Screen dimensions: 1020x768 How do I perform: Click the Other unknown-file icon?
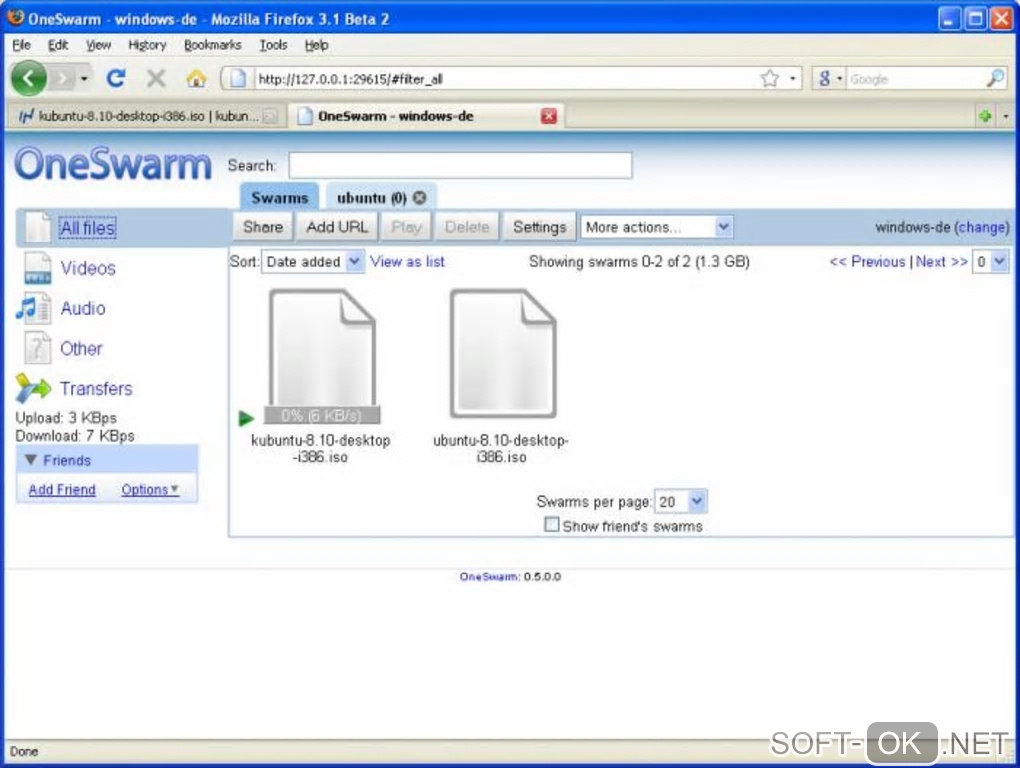[37, 348]
